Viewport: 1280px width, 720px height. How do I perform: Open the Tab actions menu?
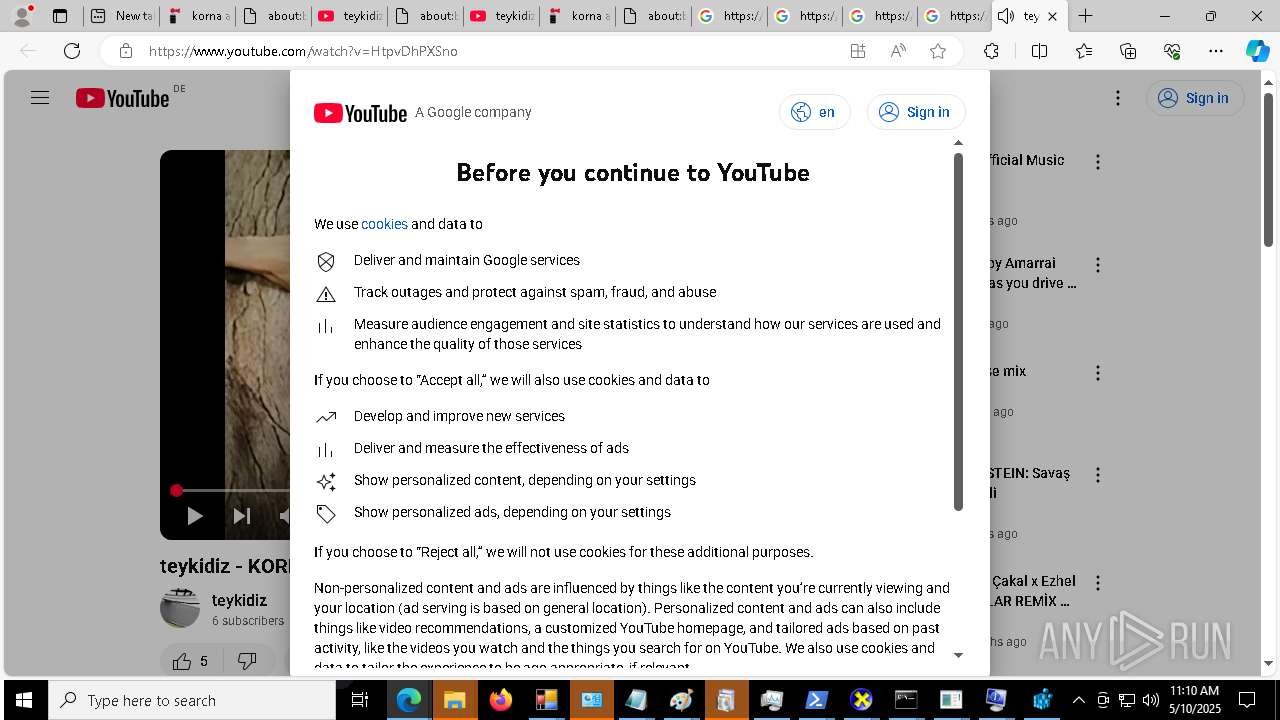(60, 16)
